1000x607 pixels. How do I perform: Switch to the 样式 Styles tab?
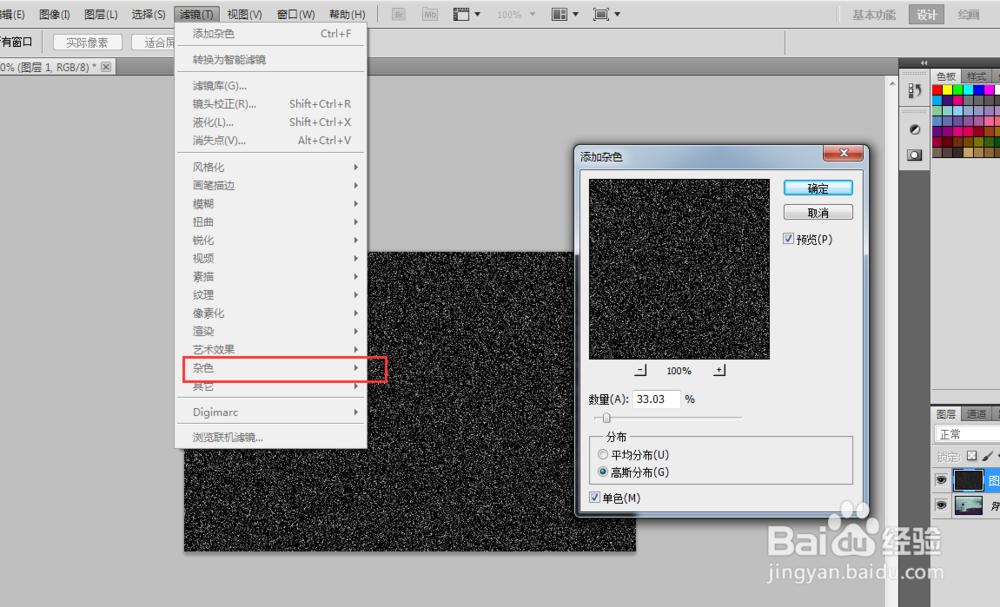[x=976, y=76]
